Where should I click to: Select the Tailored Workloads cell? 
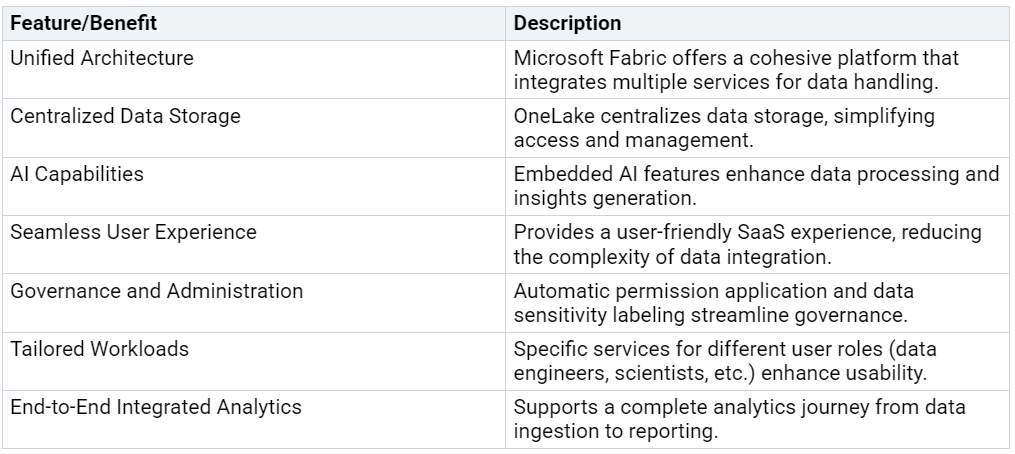(254, 361)
